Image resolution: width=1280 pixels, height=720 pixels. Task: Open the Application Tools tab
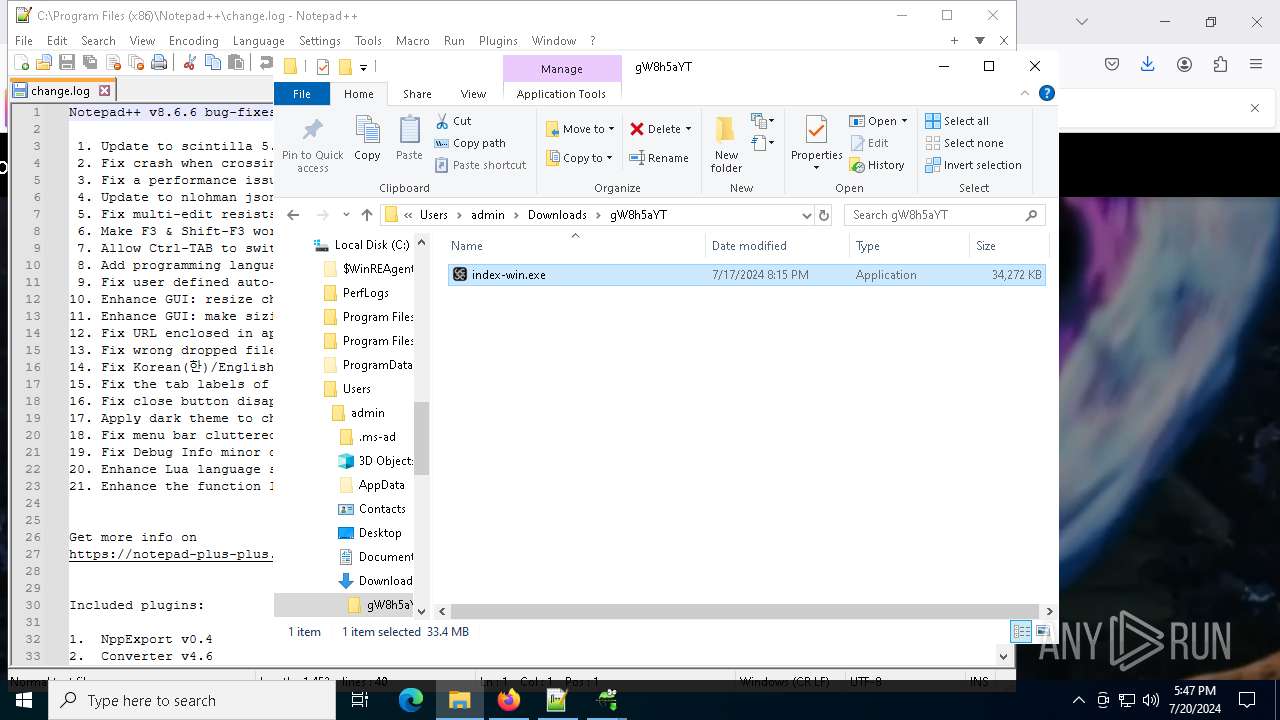(561, 94)
